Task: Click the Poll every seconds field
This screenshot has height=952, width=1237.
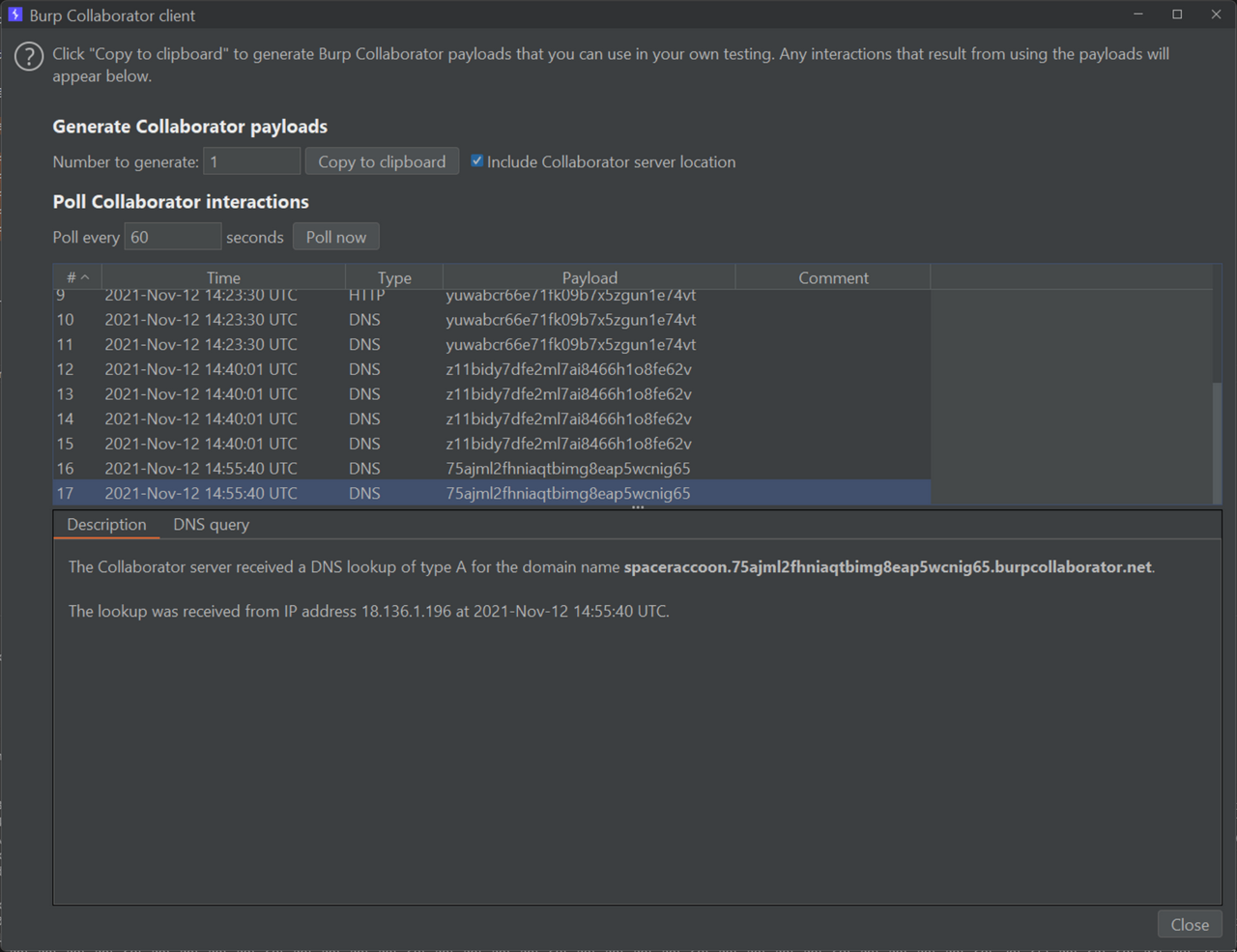Action: pyautogui.click(x=172, y=236)
